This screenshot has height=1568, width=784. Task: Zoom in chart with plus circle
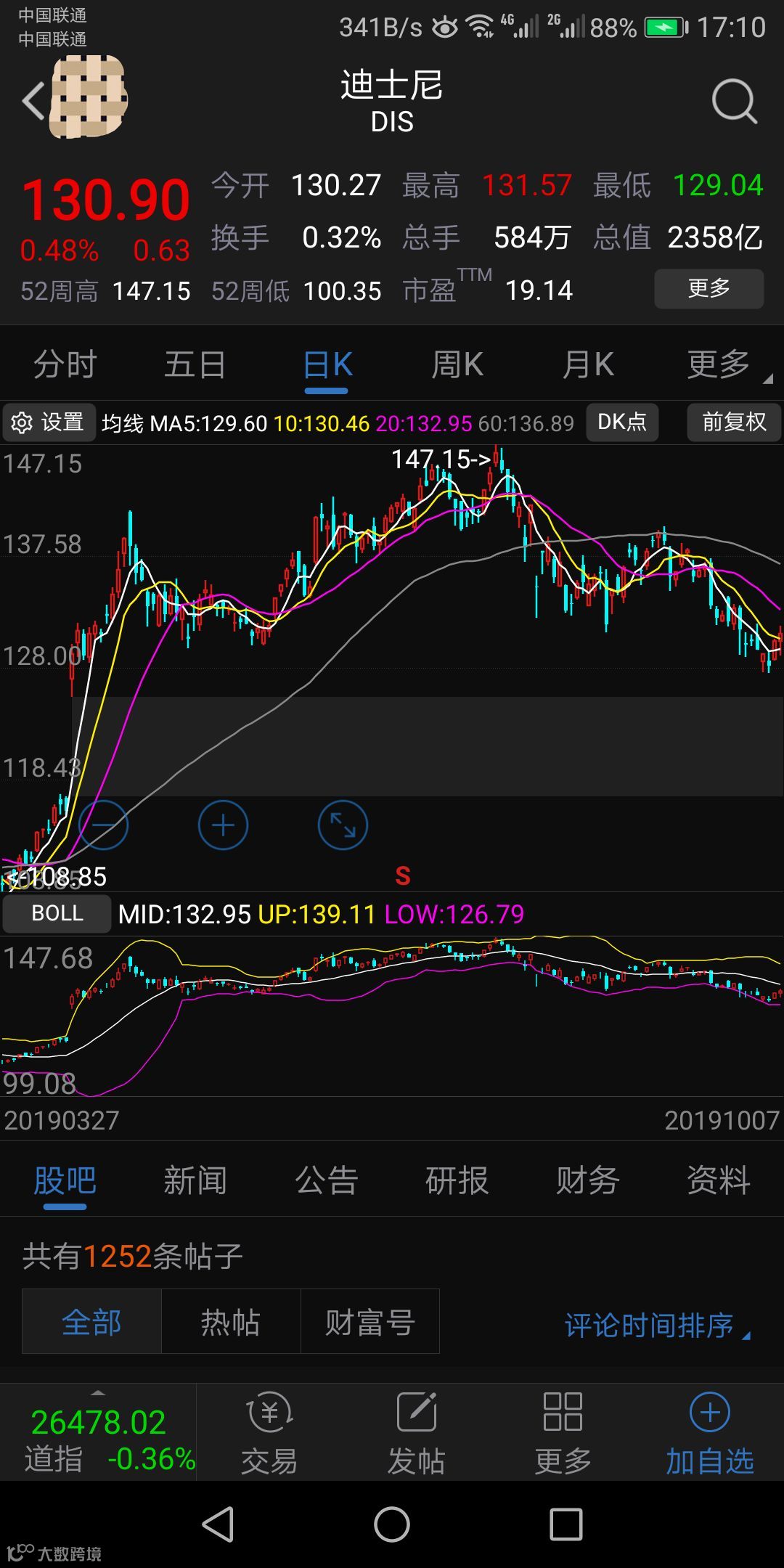click(x=223, y=825)
